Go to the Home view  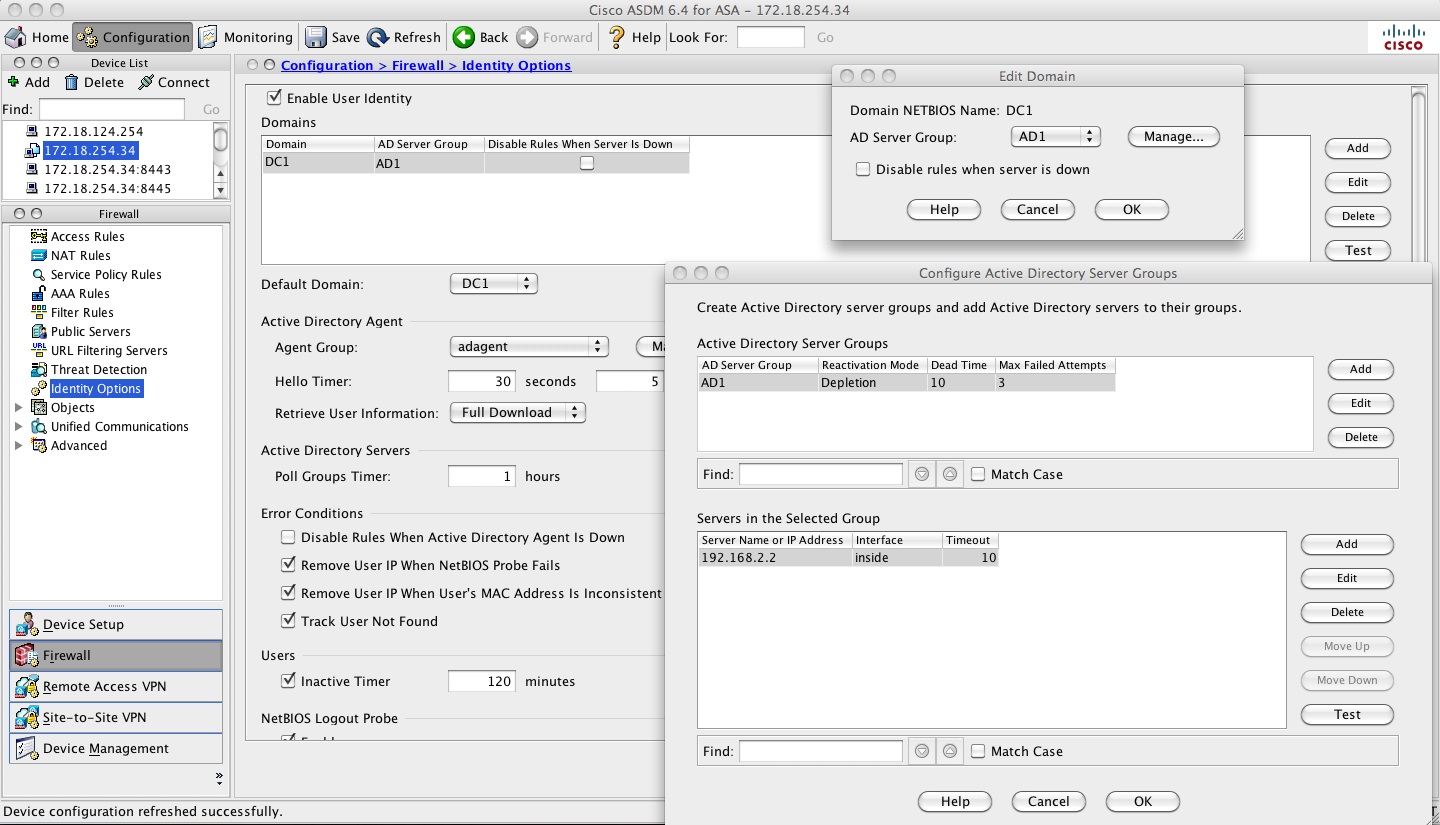pos(37,37)
